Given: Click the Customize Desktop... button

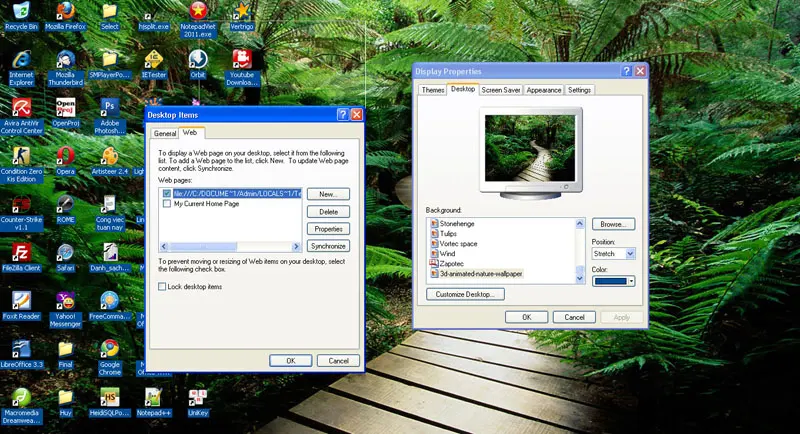Looking at the screenshot, I should tap(465, 294).
